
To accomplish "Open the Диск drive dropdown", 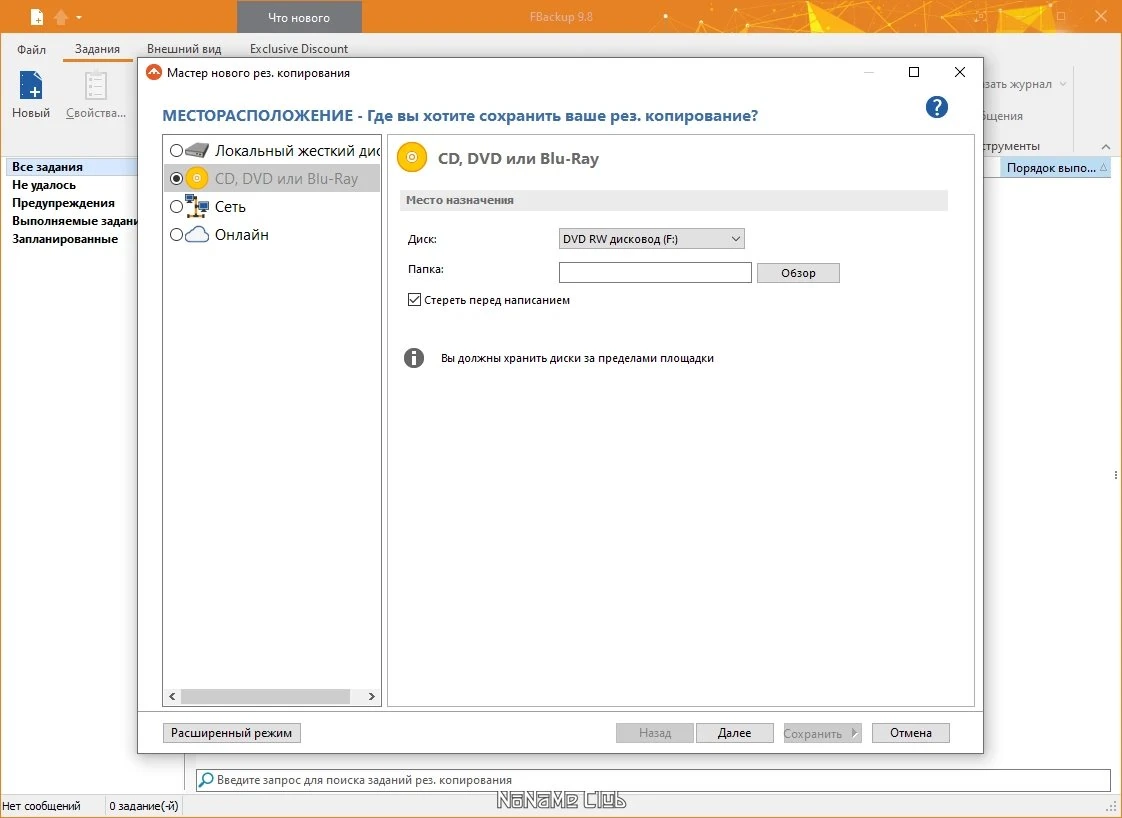I will (651, 239).
